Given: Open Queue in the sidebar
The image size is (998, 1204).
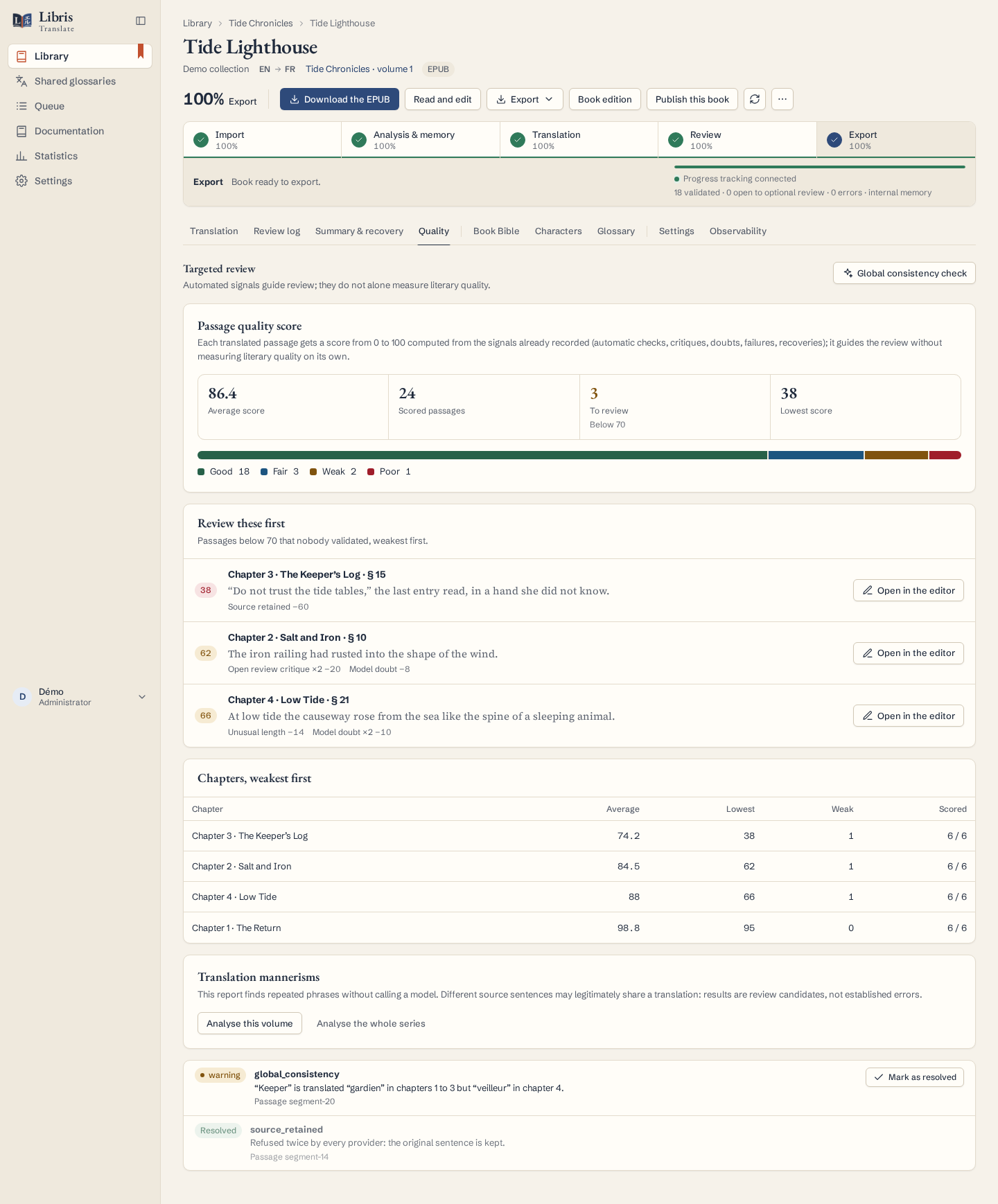Looking at the screenshot, I should [x=80, y=106].
